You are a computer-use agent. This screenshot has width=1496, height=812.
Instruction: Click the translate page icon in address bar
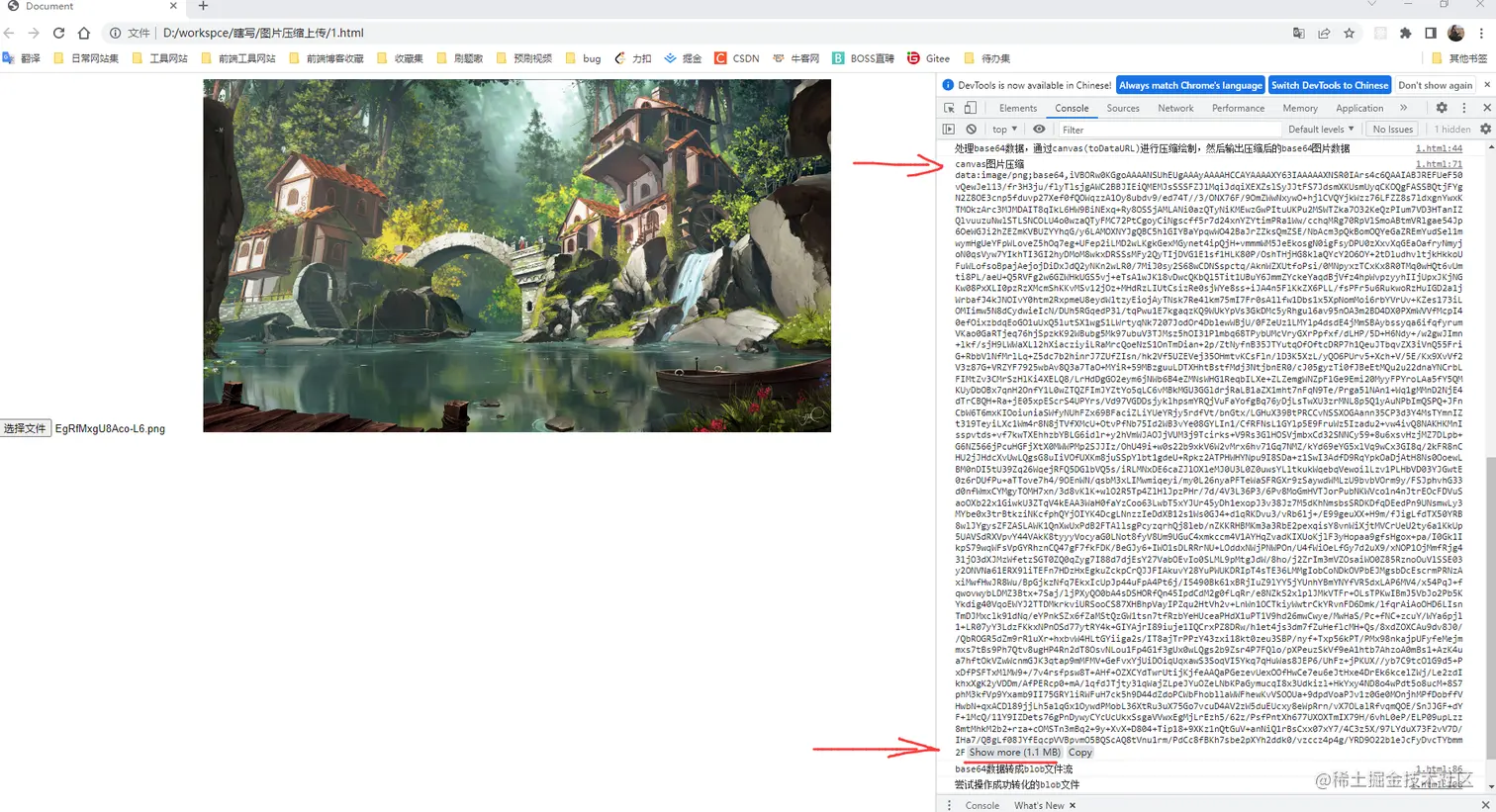coord(1299,33)
